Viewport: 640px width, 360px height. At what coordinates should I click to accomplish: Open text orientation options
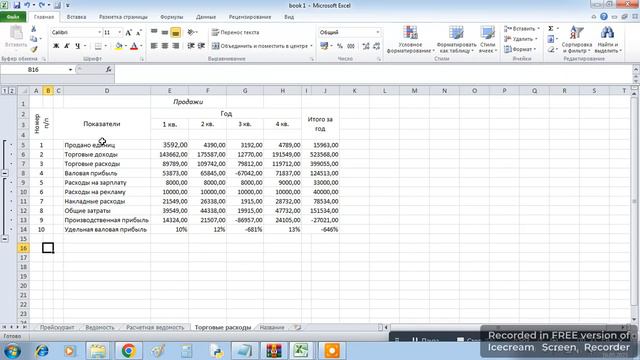tap(192, 32)
